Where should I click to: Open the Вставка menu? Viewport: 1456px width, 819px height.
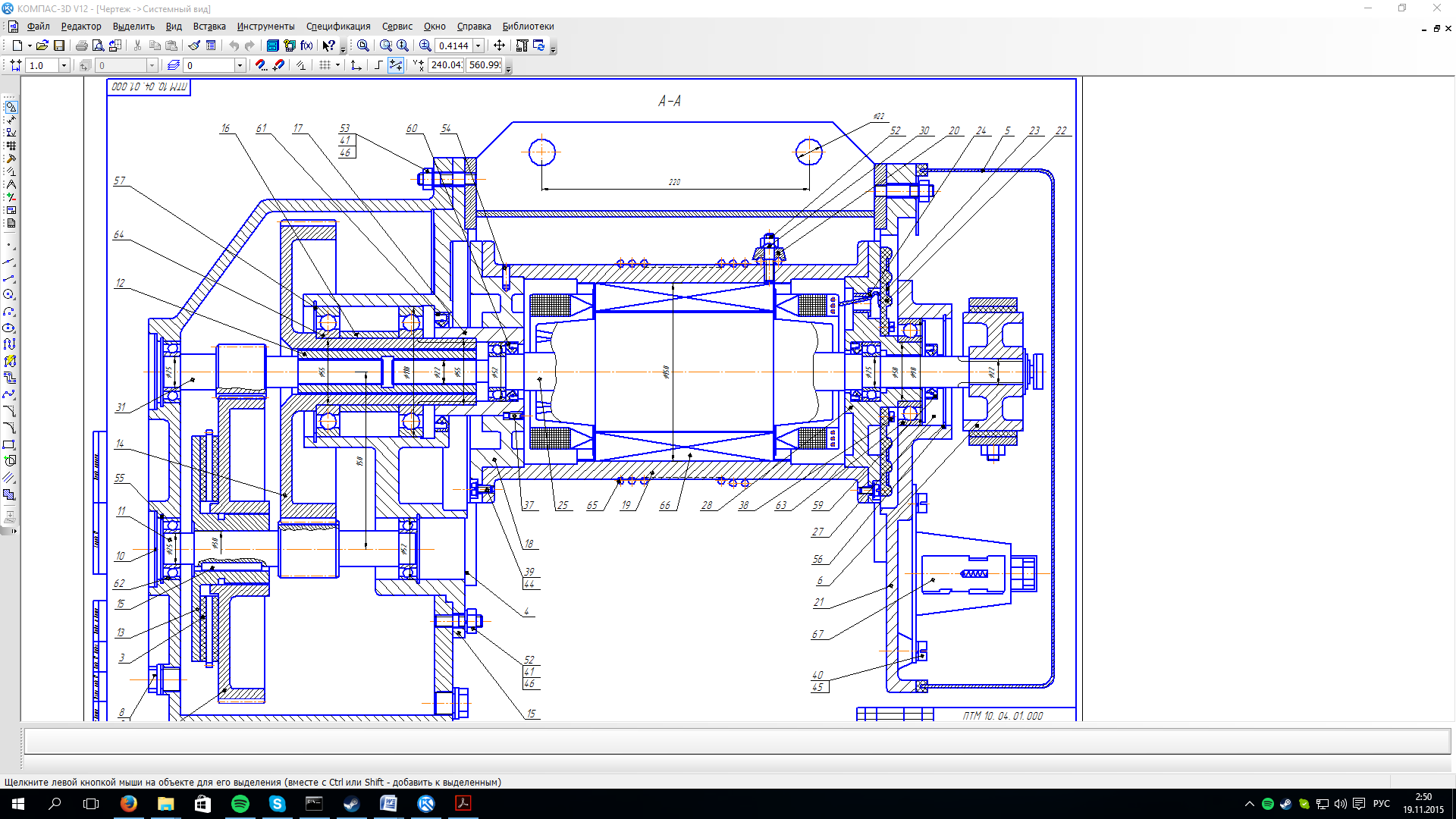[209, 27]
